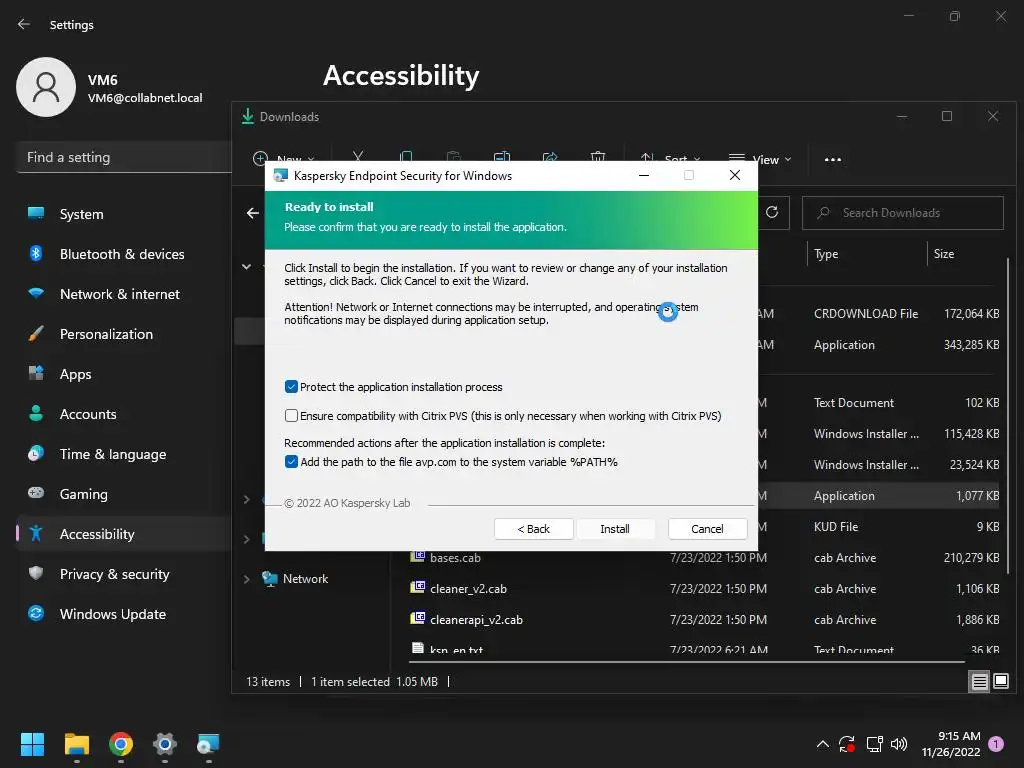Click Explorer back navigation arrow

point(253,213)
